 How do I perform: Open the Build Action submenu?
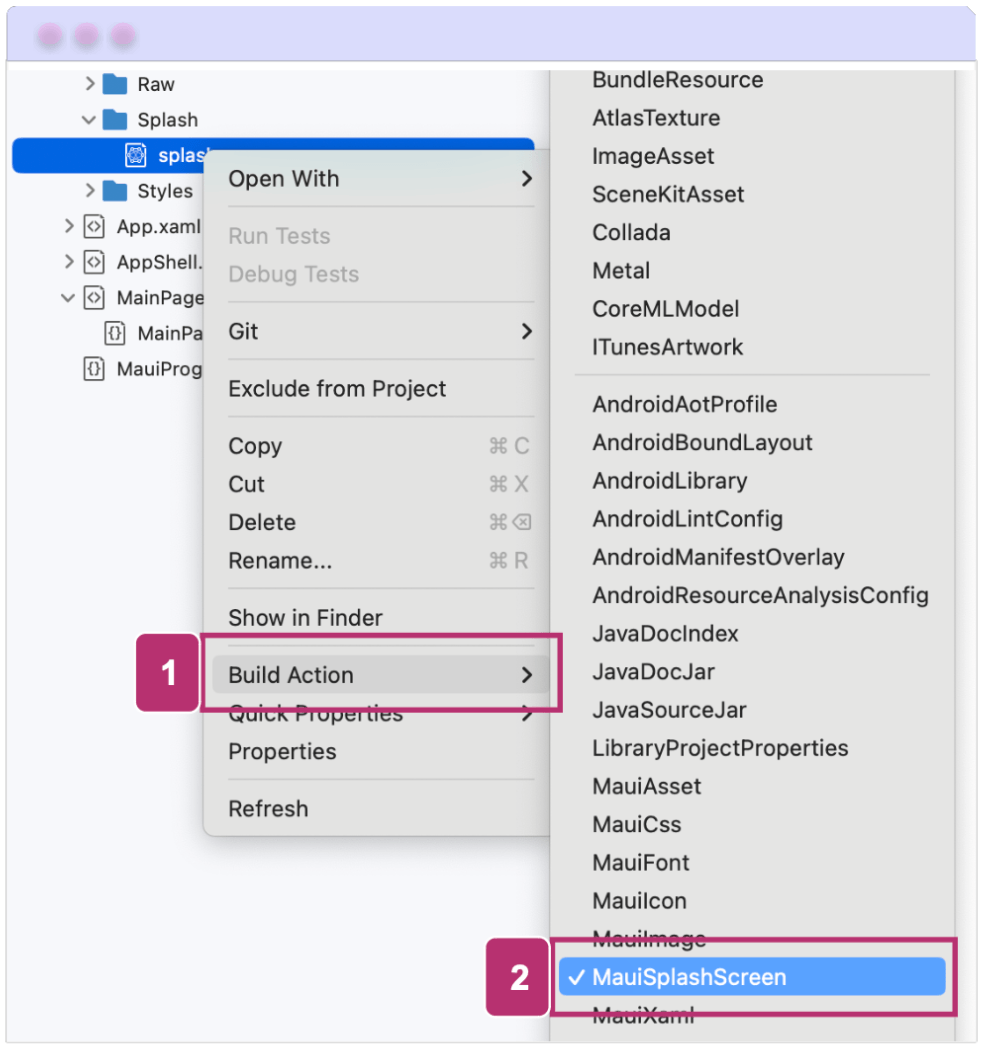pyautogui.click(x=380, y=675)
